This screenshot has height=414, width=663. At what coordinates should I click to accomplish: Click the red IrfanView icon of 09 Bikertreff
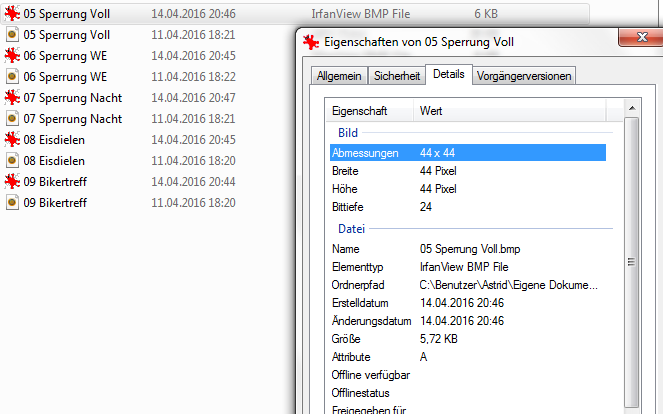tap(12, 182)
